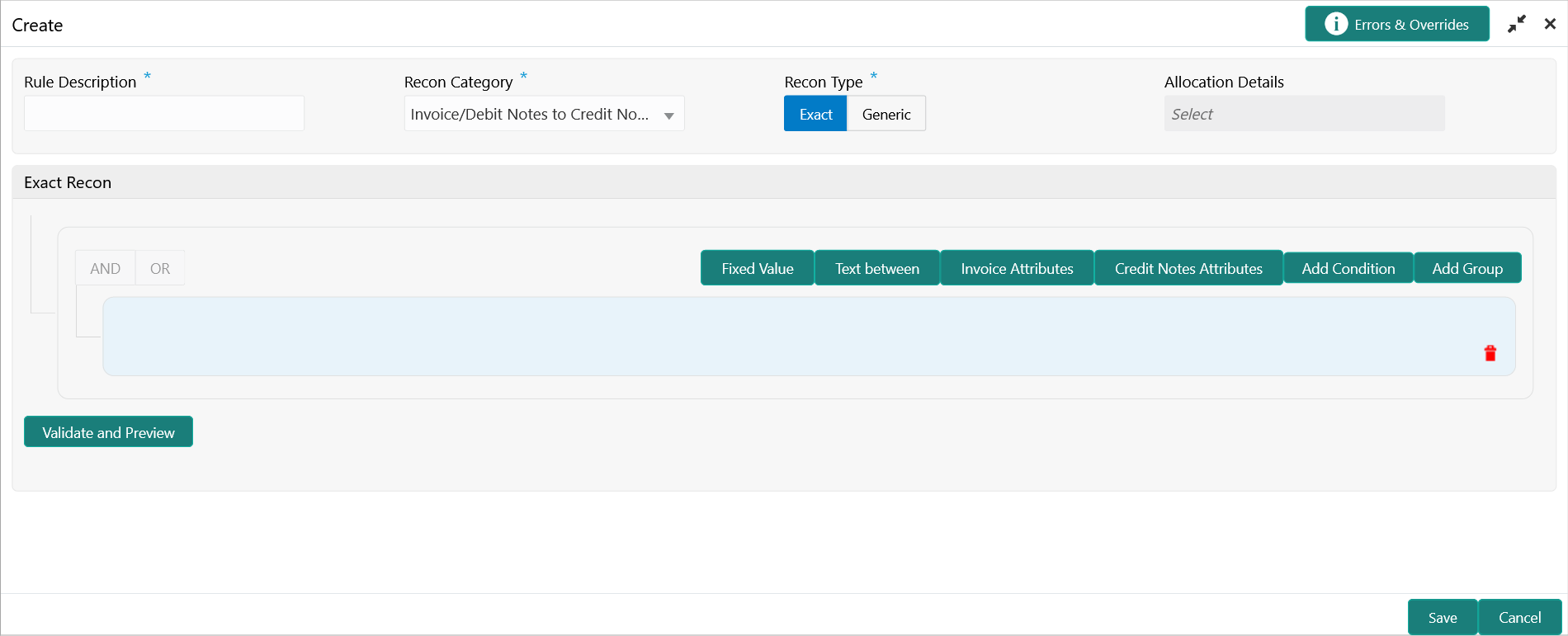This screenshot has height=636, width=1568.
Task: Add a new condition group
Action: pos(1467,268)
